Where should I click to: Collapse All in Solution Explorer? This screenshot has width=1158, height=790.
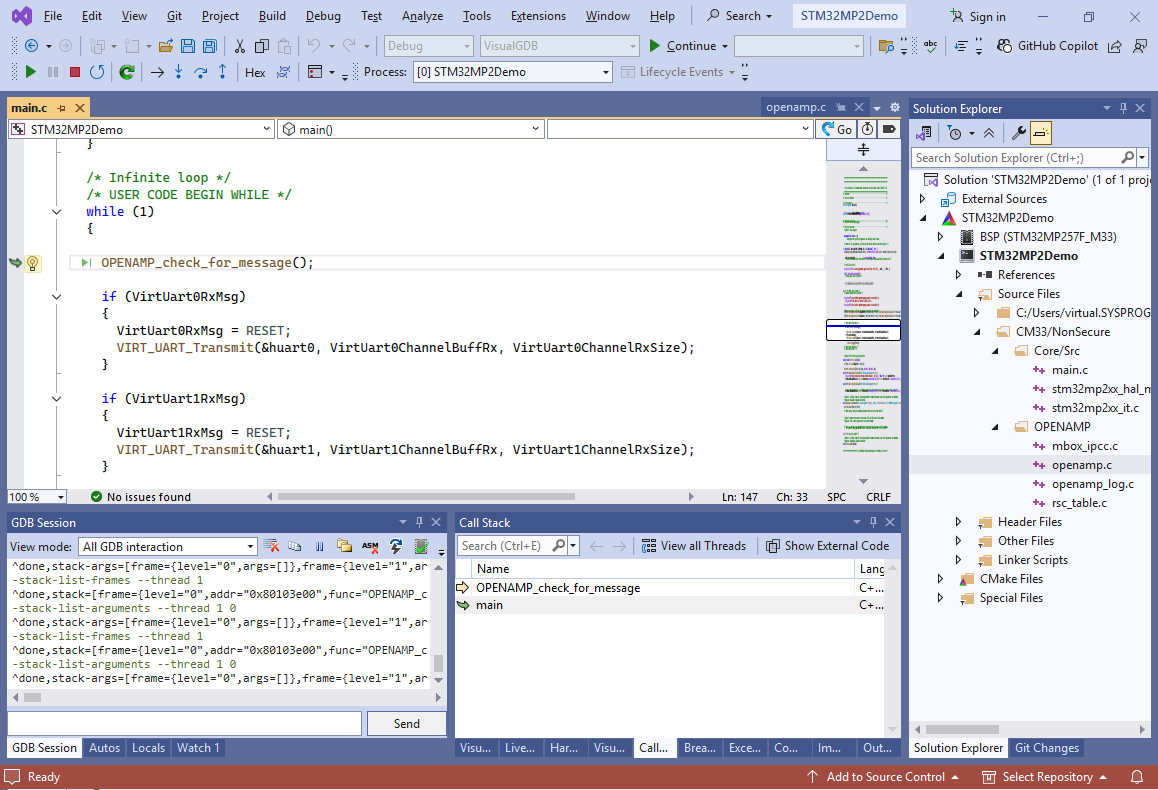coord(989,133)
